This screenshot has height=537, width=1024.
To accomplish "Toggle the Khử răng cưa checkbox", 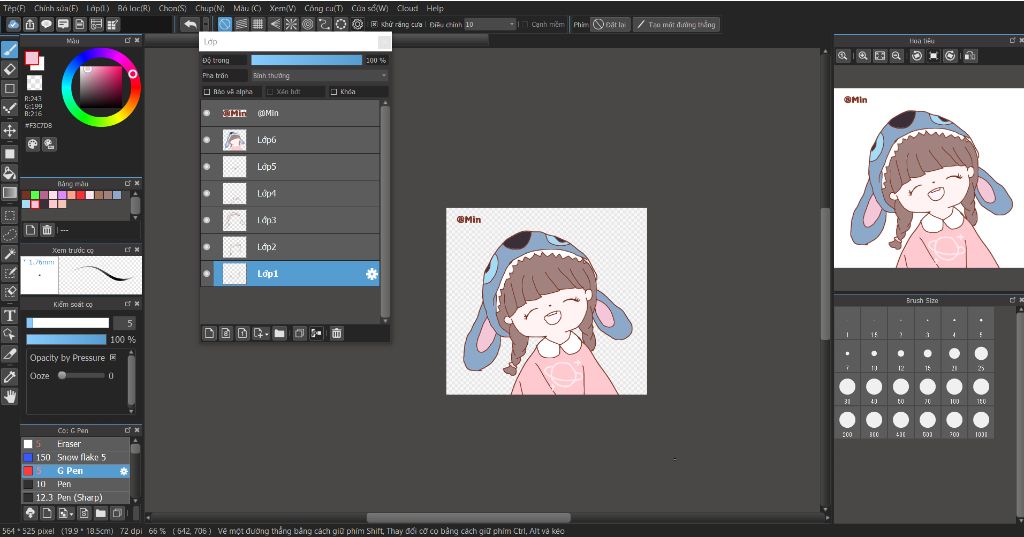I will [374, 24].
